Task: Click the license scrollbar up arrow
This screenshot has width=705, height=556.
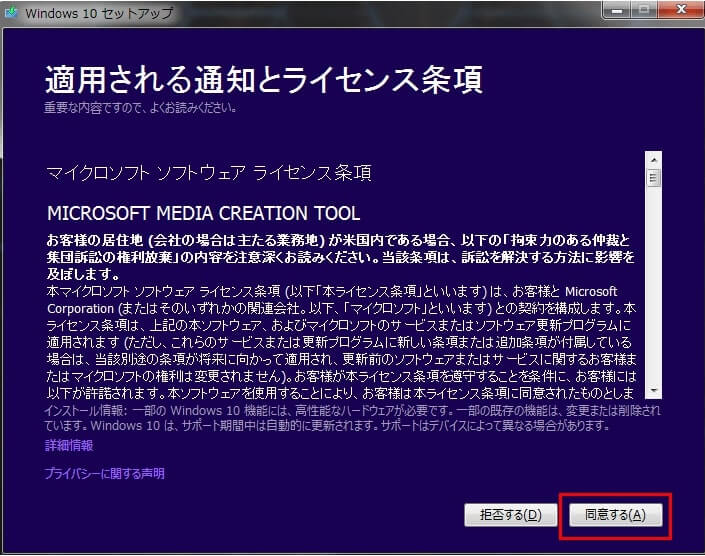Action: click(654, 160)
